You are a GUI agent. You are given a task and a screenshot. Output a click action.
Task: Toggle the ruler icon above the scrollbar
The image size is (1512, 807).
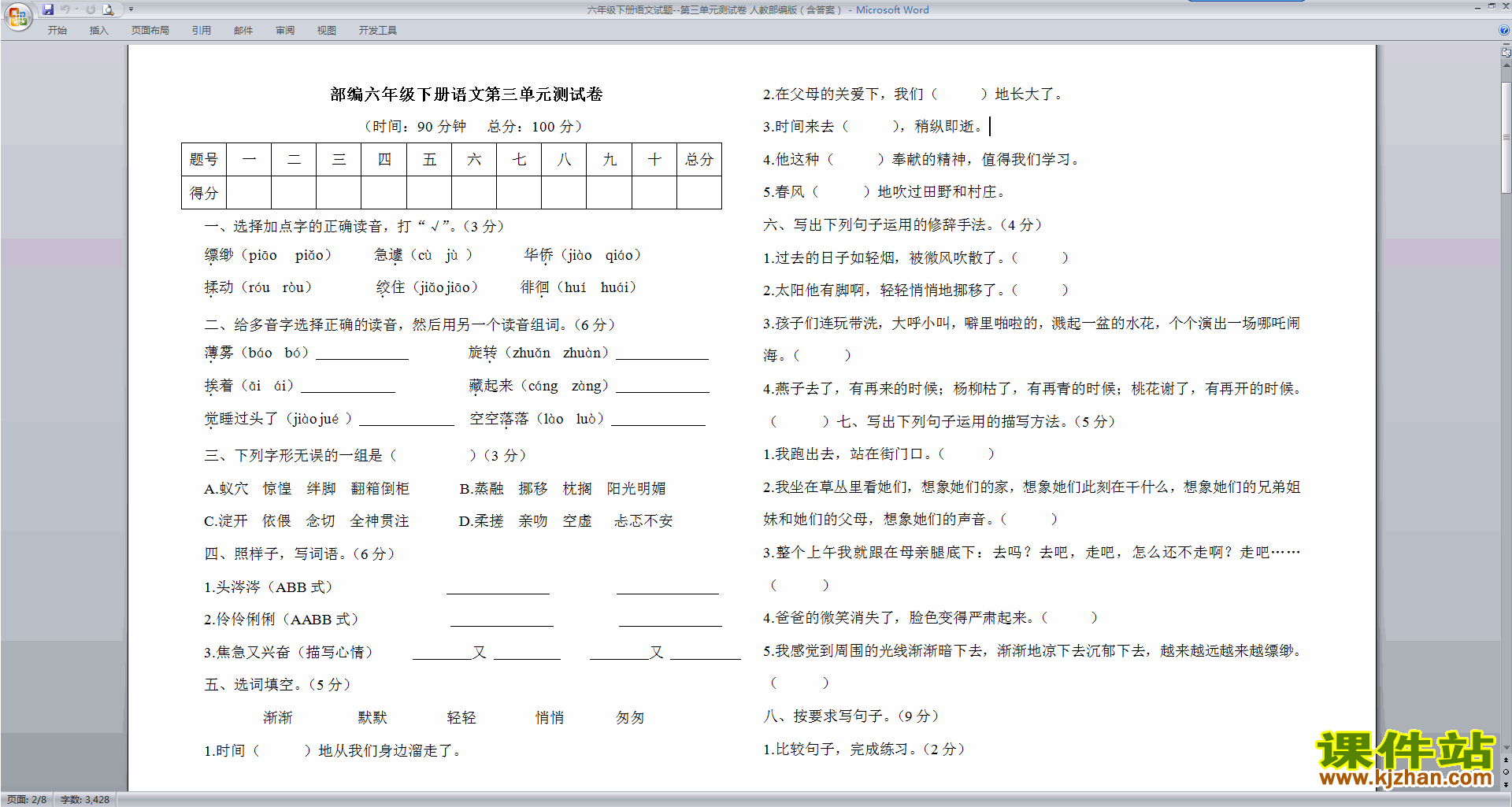click(1506, 54)
